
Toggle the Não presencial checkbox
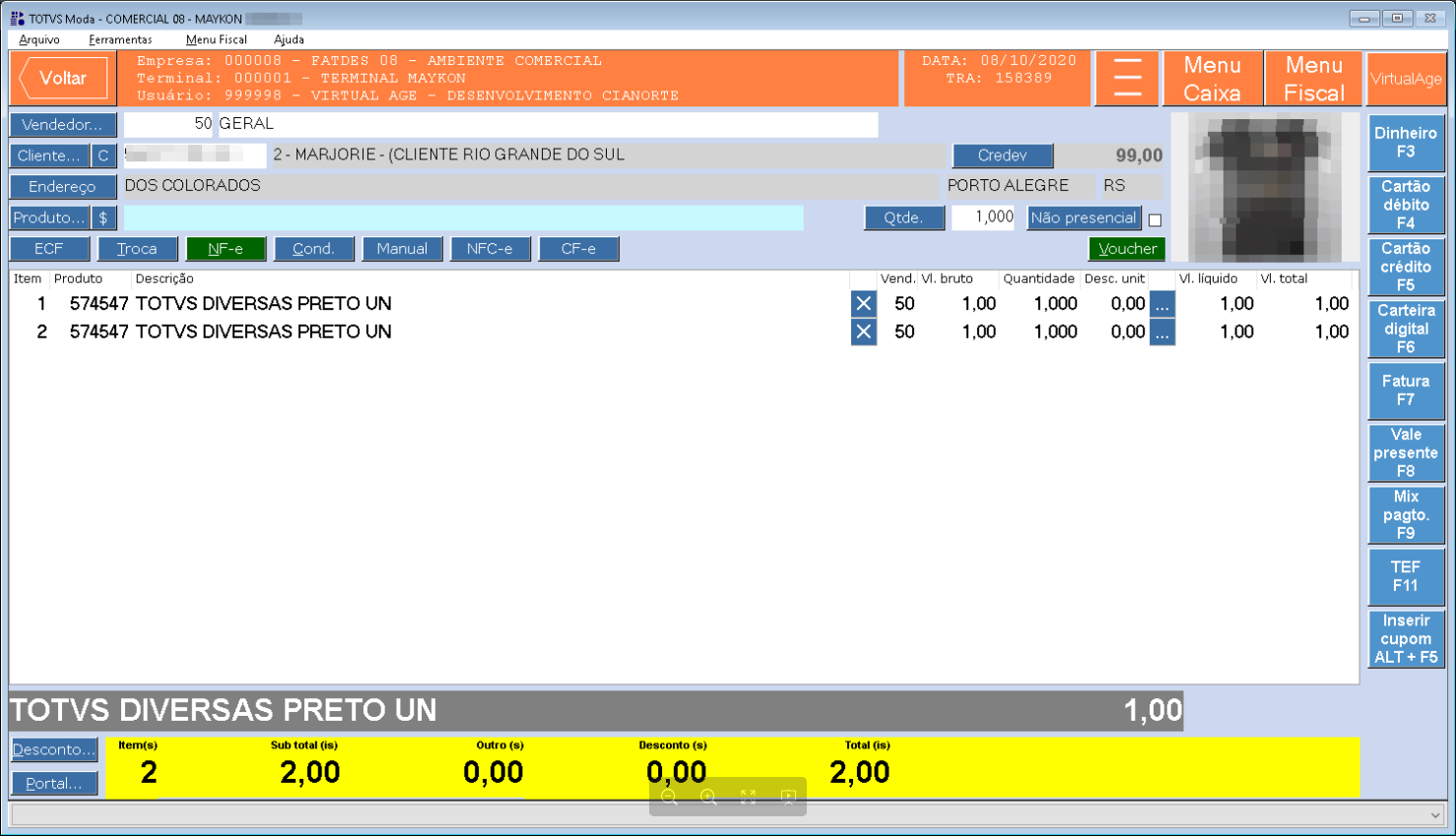tap(1155, 220)
